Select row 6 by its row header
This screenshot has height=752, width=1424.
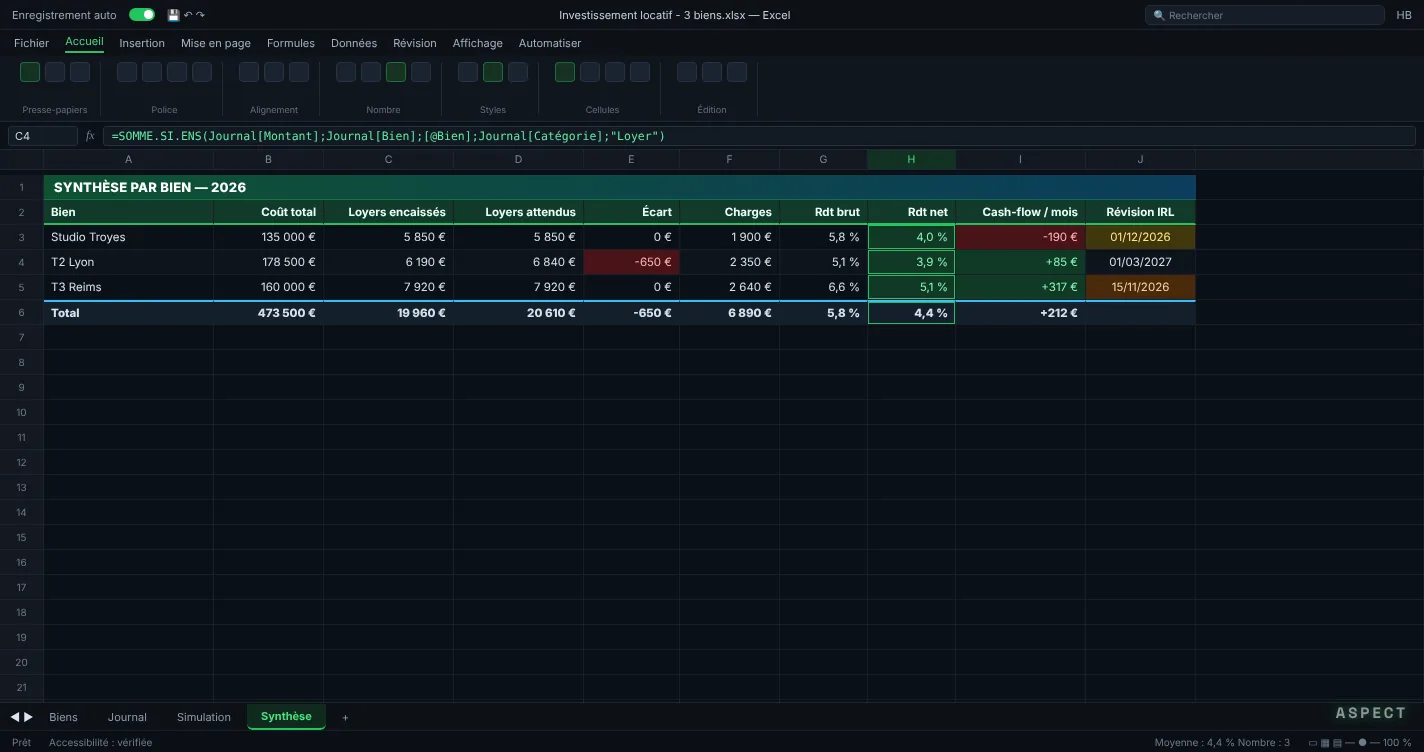coord(21,312)
